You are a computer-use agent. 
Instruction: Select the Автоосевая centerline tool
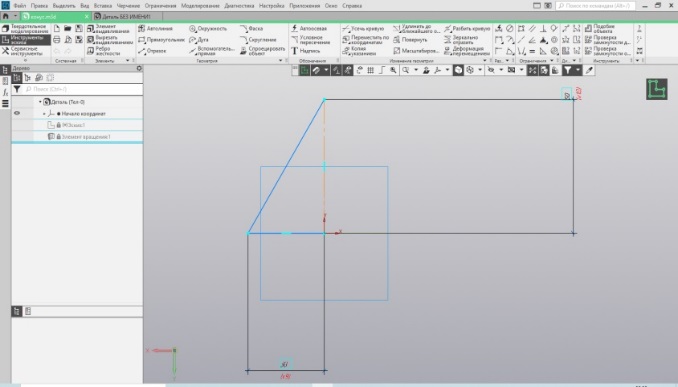click(309, 29)
